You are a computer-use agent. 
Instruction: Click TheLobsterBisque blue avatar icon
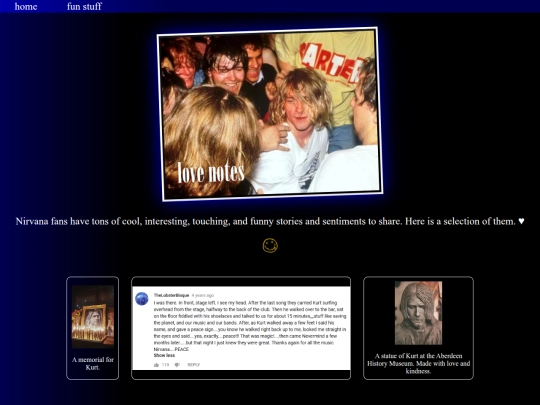coord(142,298)
